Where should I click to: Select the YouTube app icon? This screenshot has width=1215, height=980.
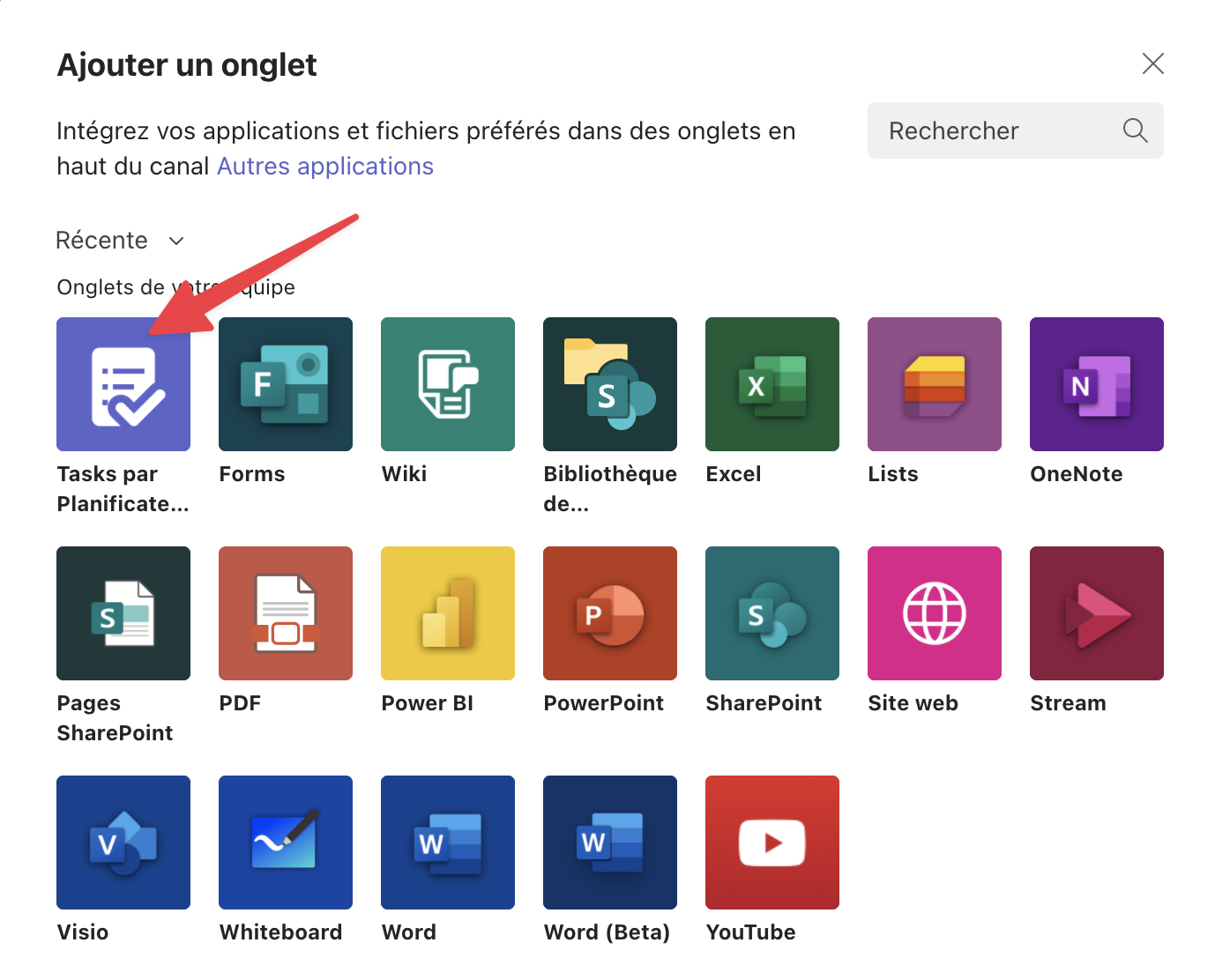click(772, 843)
